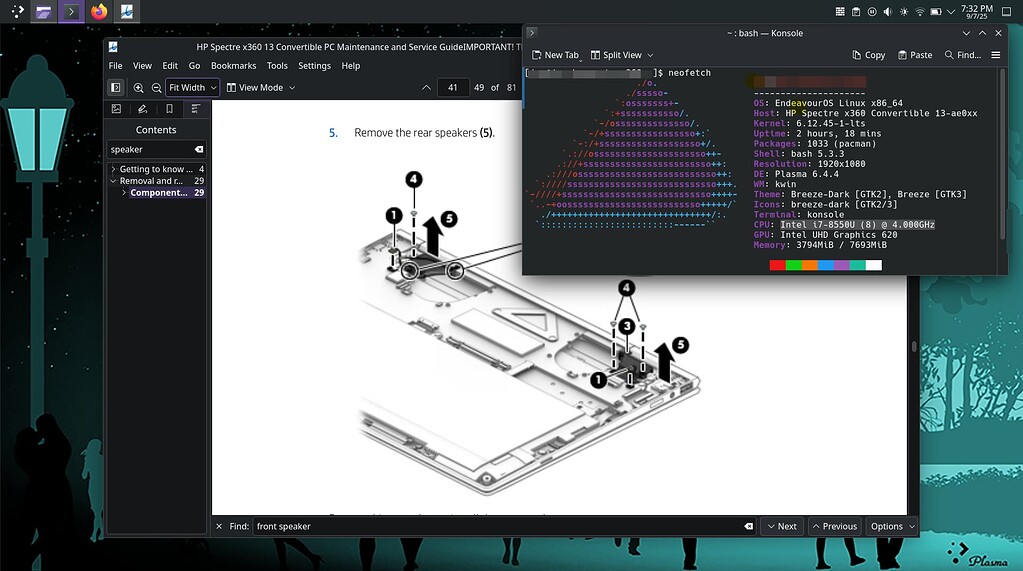Click the 'front speaker' find input field
Screen dimensions: 1023x571
[495, 526]
